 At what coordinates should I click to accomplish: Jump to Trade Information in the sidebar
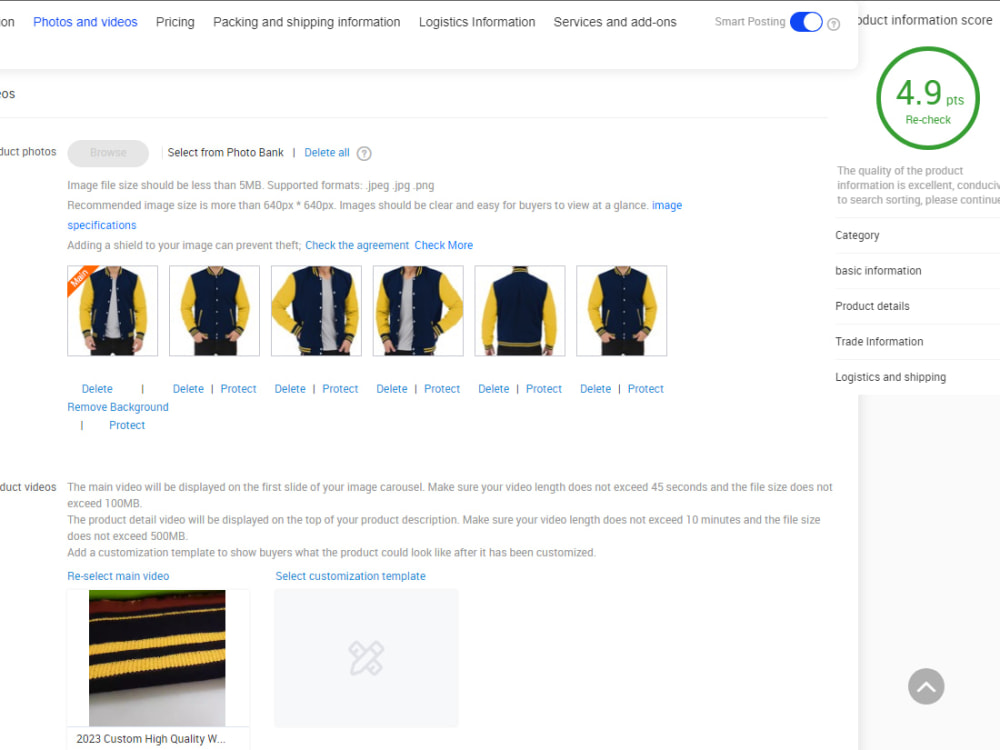[879, 341]
